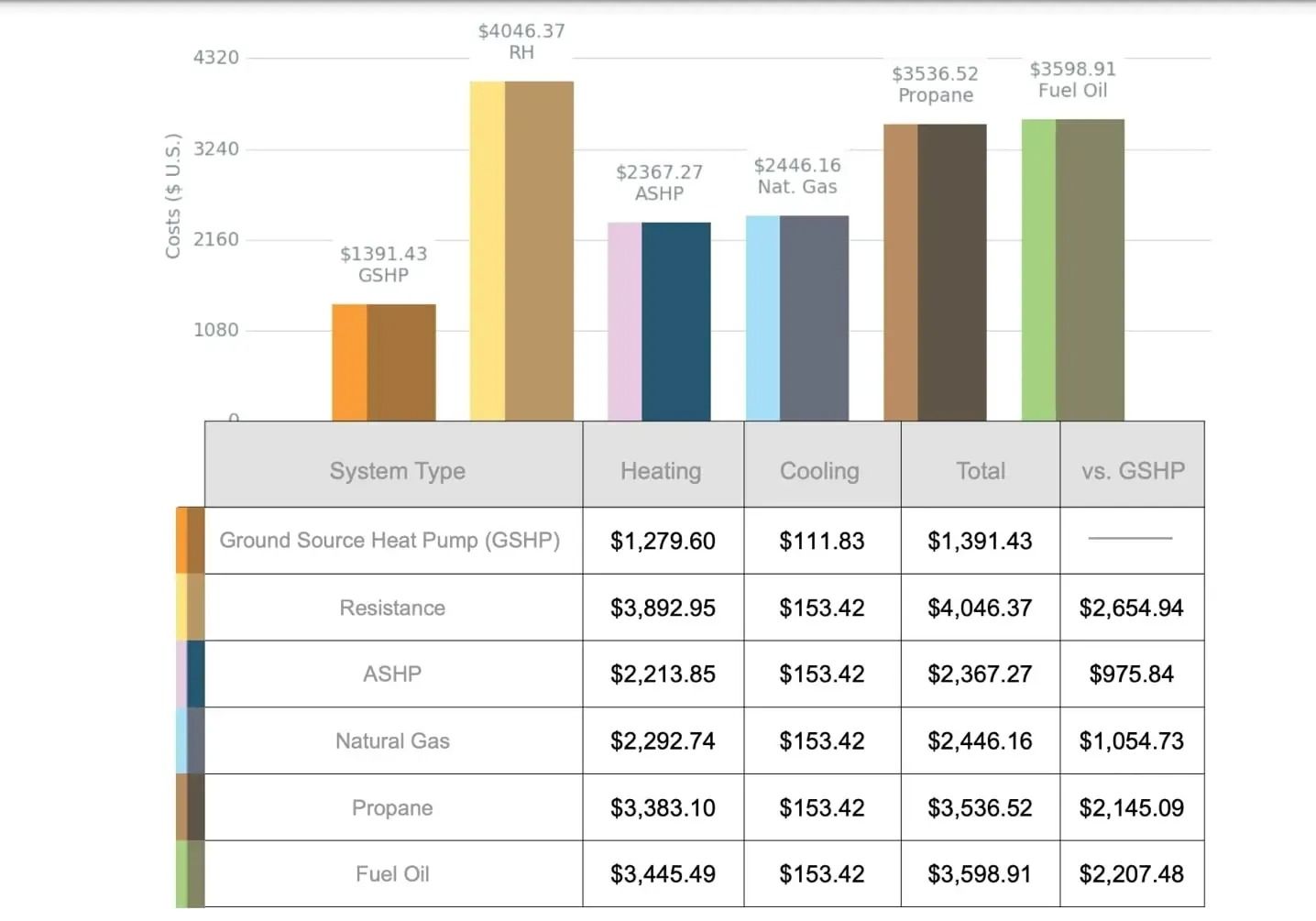Click the green Fuel Oil bar
This screenshot has height=921, width=1316.
click(1072, 266)
